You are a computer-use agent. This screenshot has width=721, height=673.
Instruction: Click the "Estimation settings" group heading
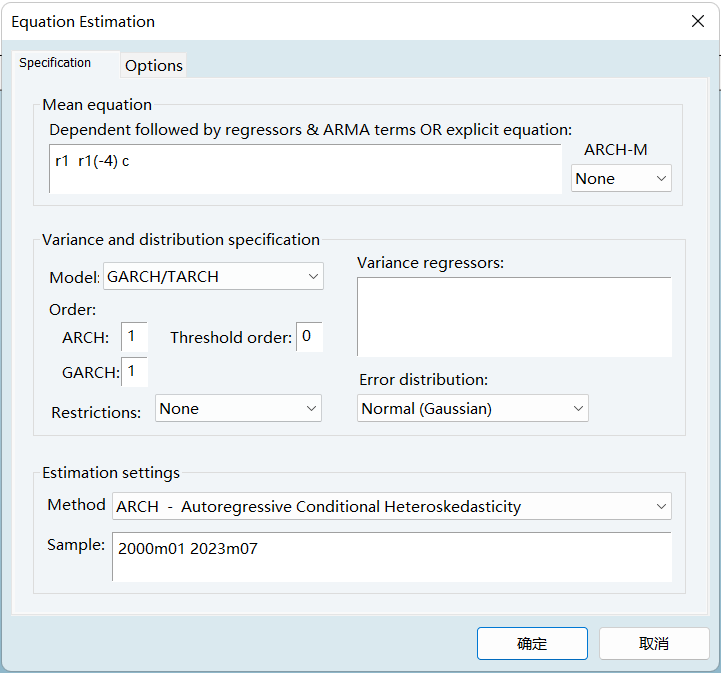(111, 473)
